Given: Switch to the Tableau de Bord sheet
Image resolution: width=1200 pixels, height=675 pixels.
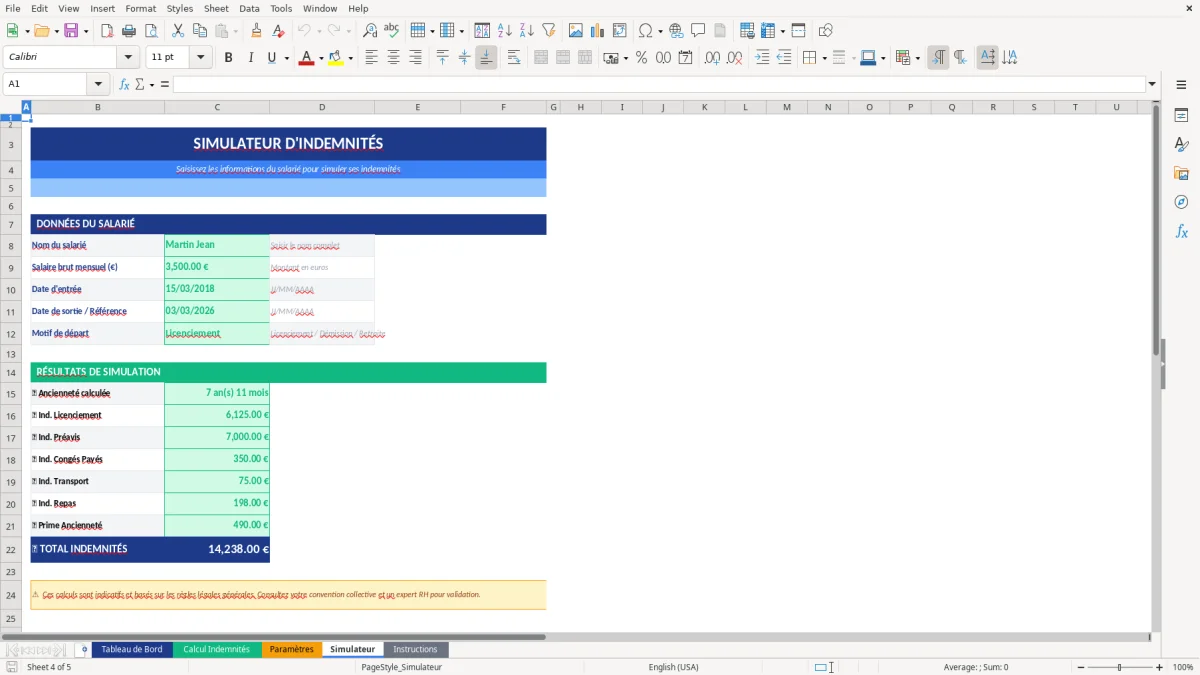Looking at the screenshot, I should 132,649.
